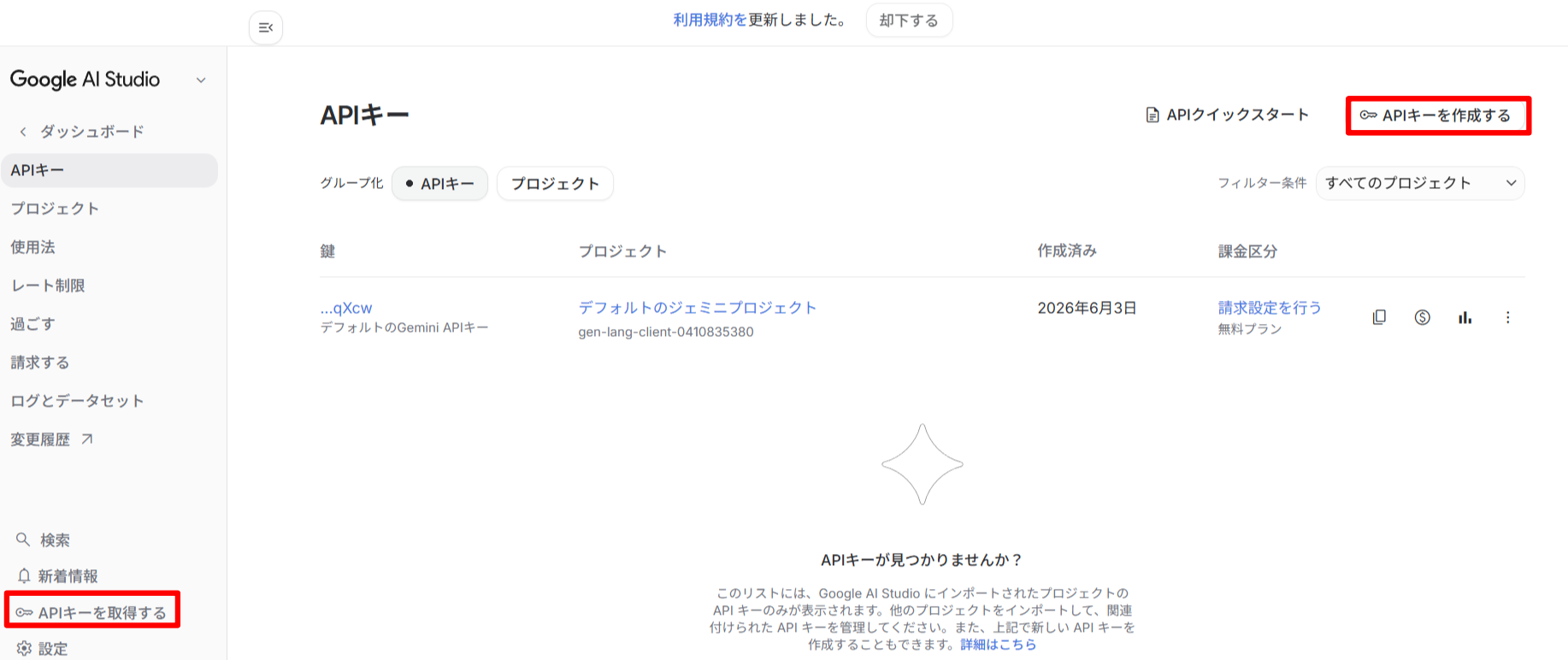Click the bell icon for 新着情報

click(24, 575)
